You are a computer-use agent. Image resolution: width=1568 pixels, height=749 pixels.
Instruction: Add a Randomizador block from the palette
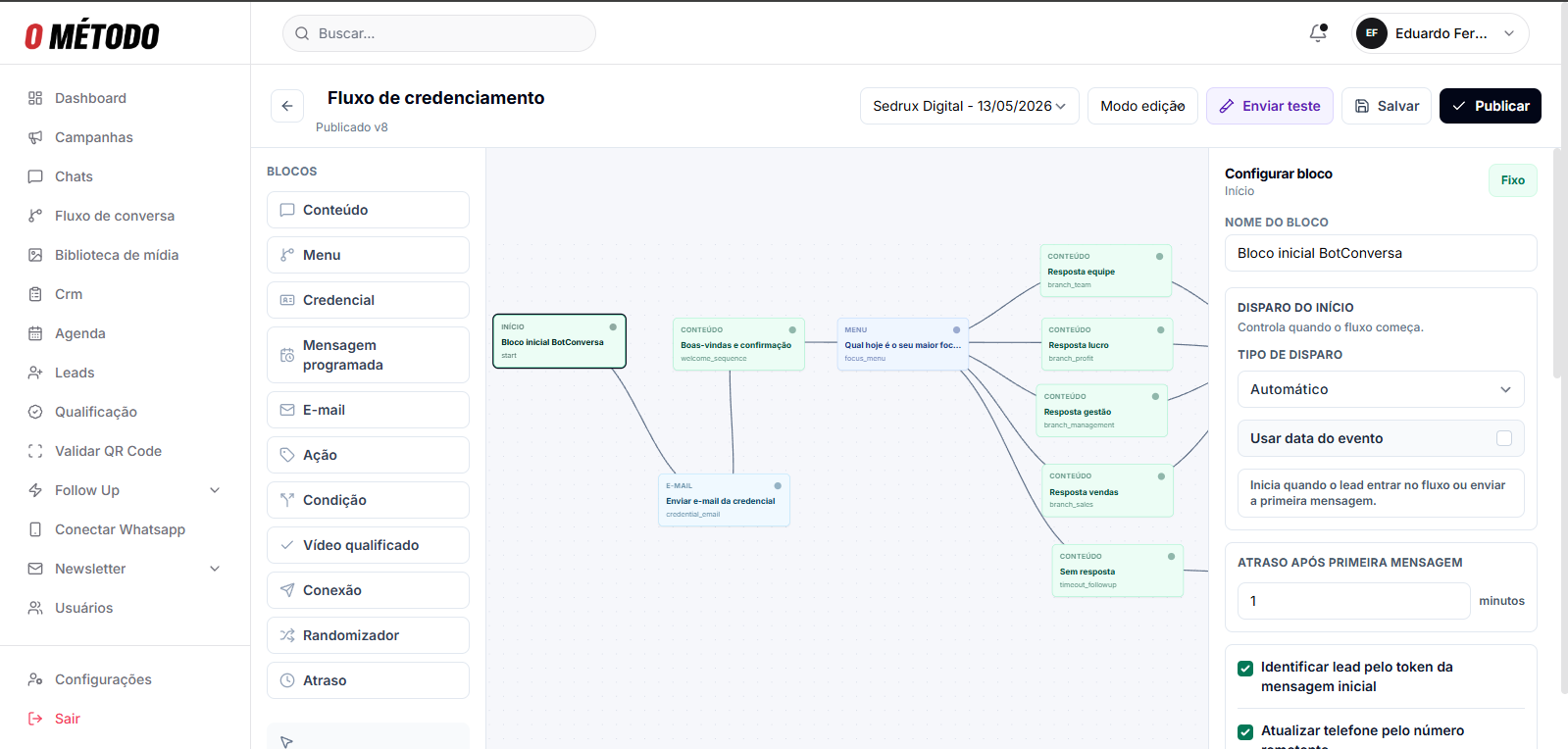point(368,635)
